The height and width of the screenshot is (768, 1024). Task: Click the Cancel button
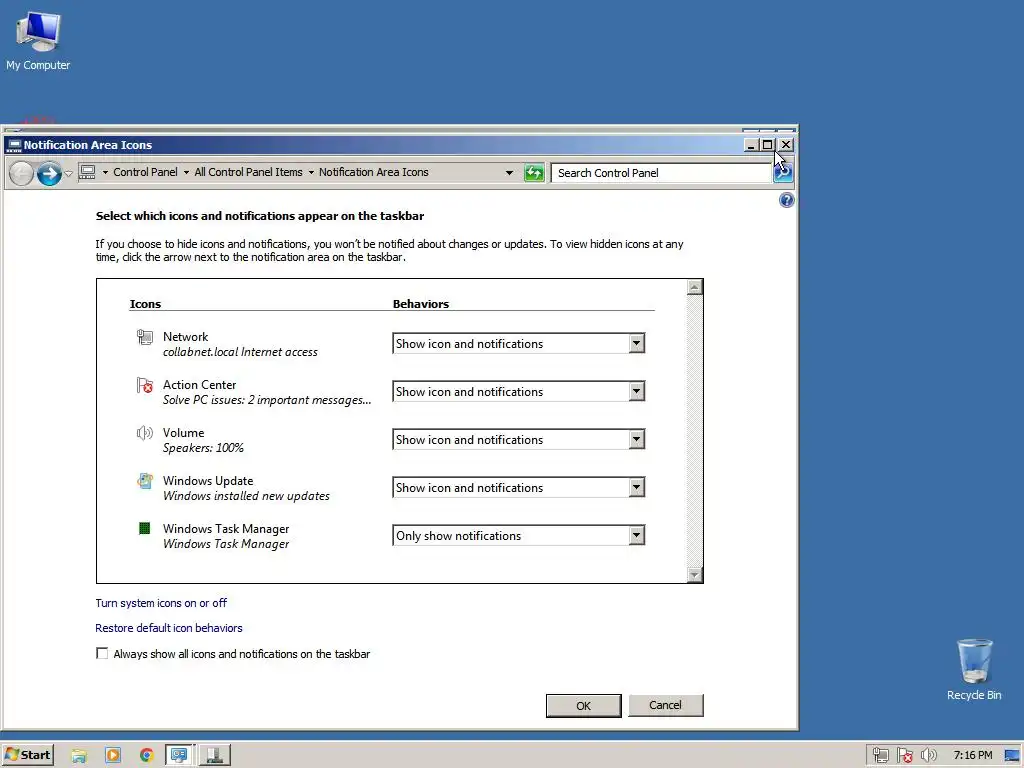click(665, 705)
